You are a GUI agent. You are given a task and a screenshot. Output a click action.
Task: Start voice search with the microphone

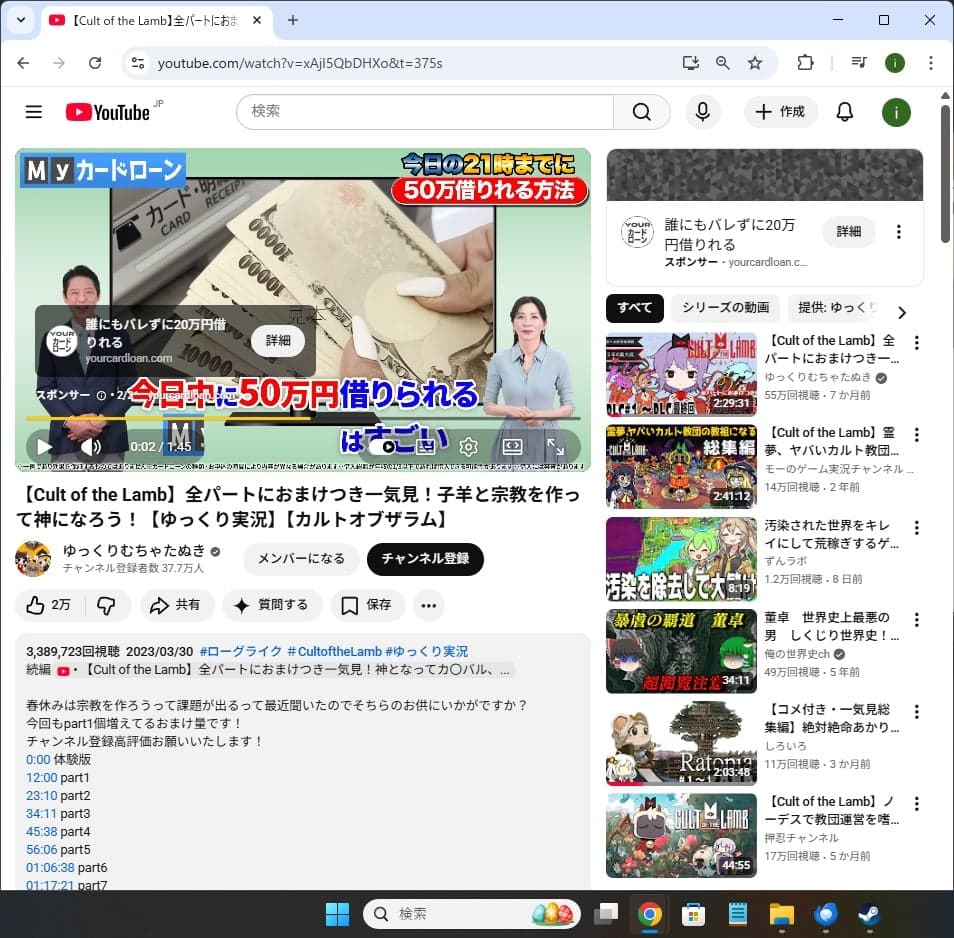click(x=702, y=112)
